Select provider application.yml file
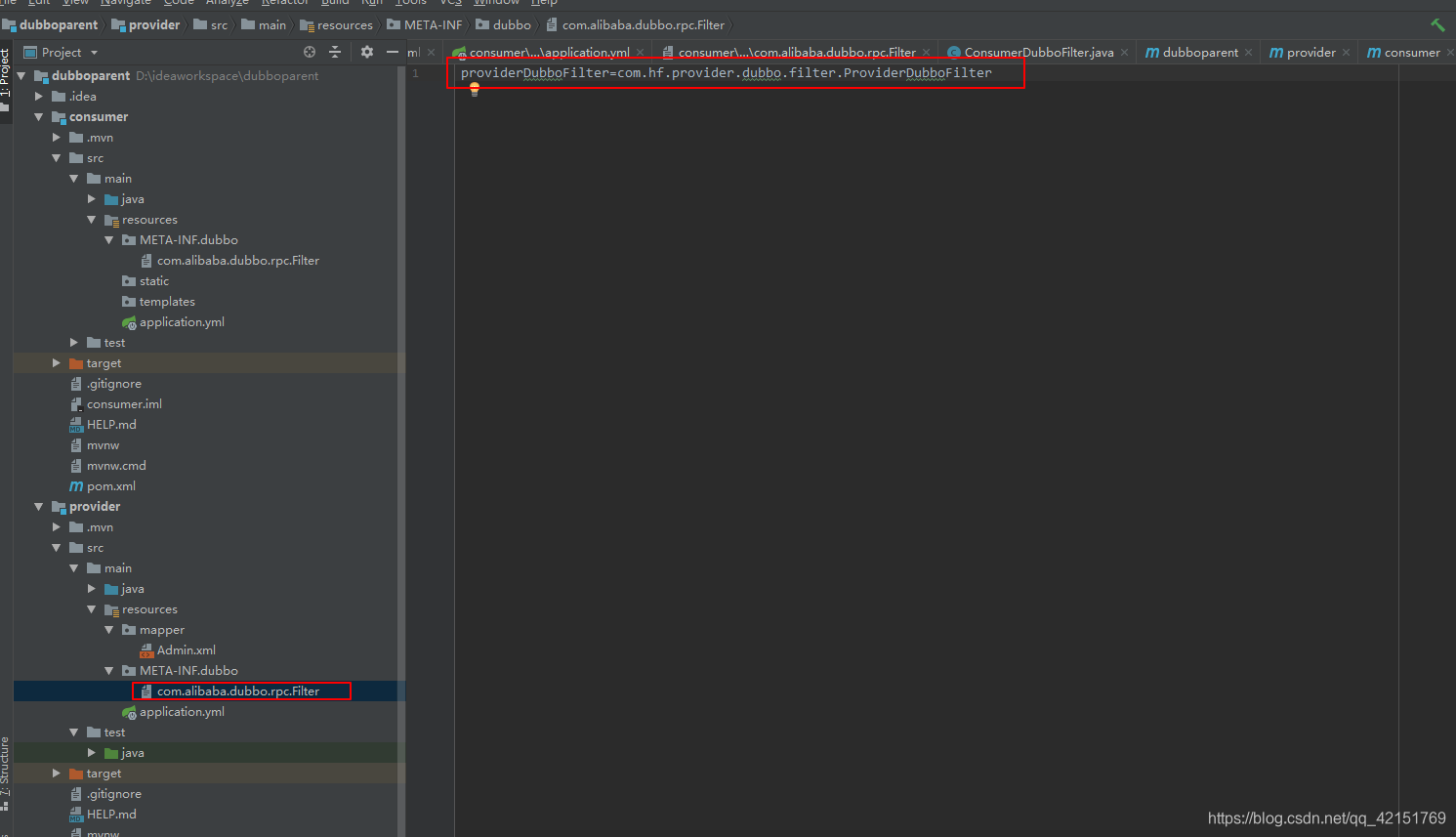The image size is (1456, 837). tap(182, 711)
